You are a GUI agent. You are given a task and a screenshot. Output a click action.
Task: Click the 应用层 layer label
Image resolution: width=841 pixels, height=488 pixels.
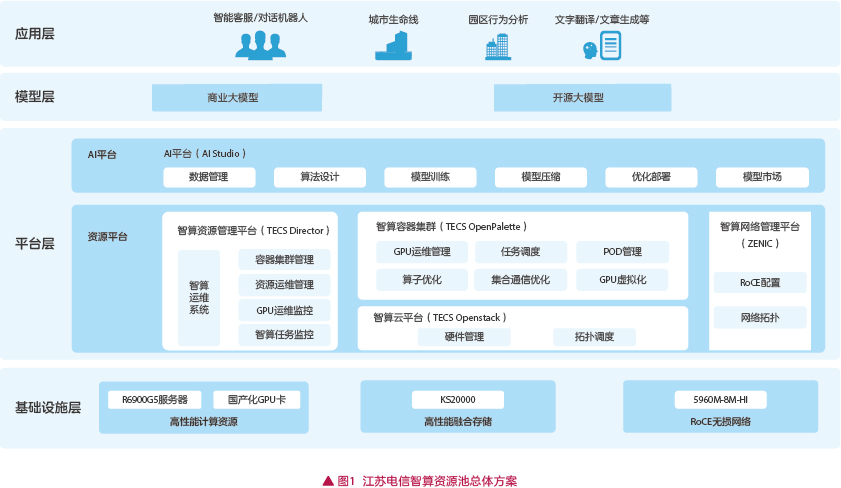point(35,34)
